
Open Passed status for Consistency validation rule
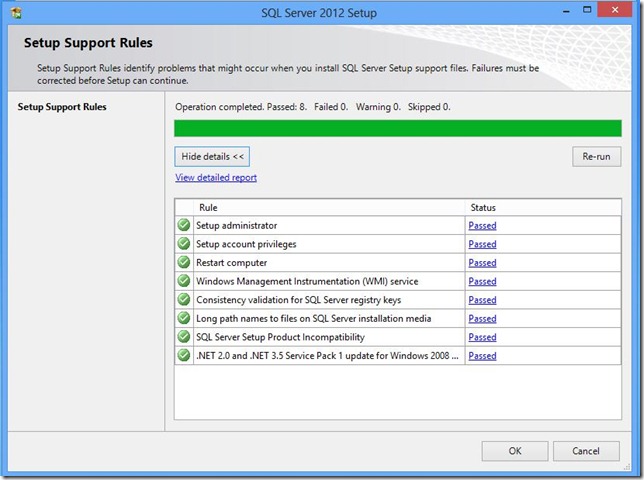[x=482, y=300]
